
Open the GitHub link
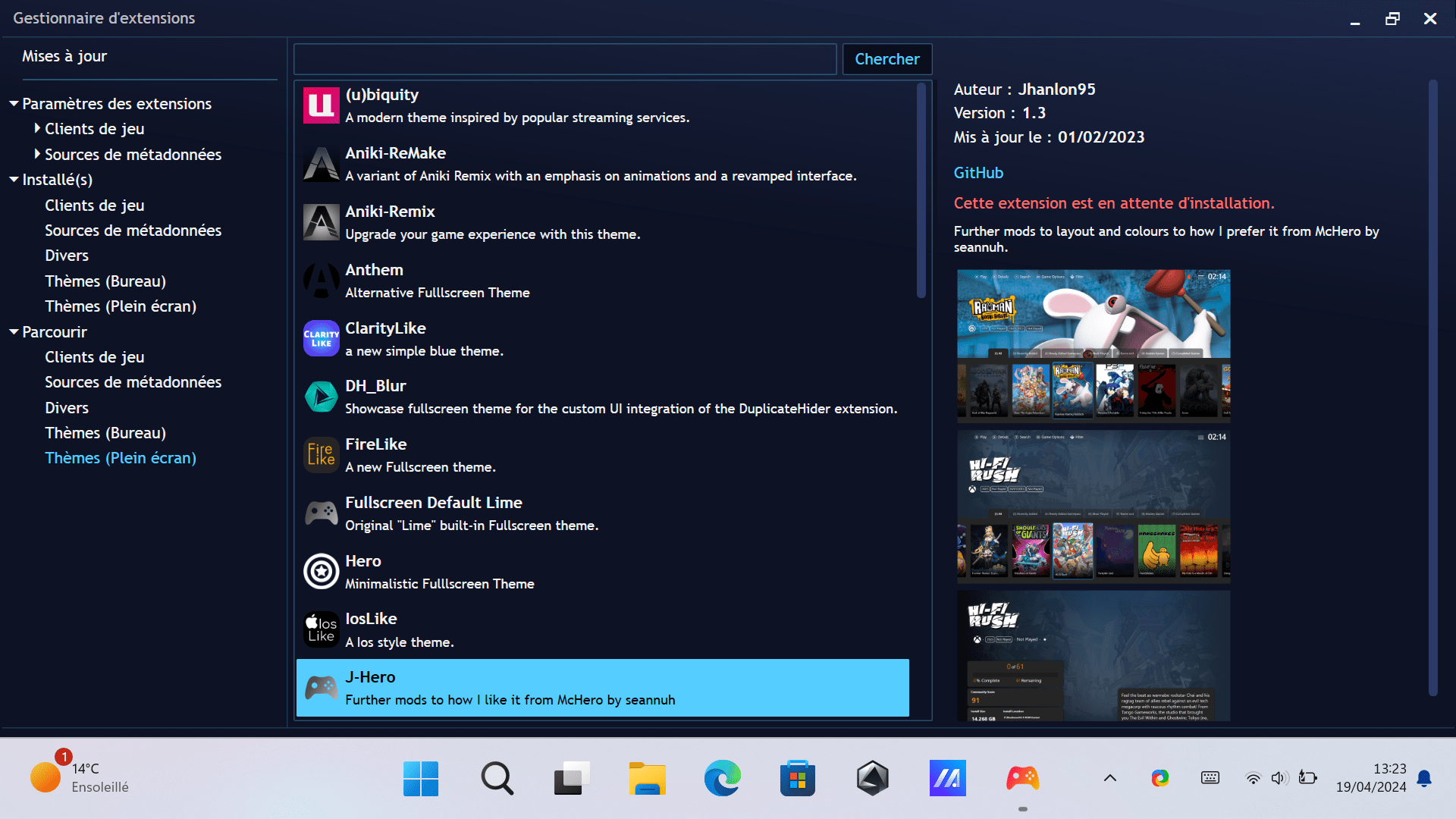point(978,173)
